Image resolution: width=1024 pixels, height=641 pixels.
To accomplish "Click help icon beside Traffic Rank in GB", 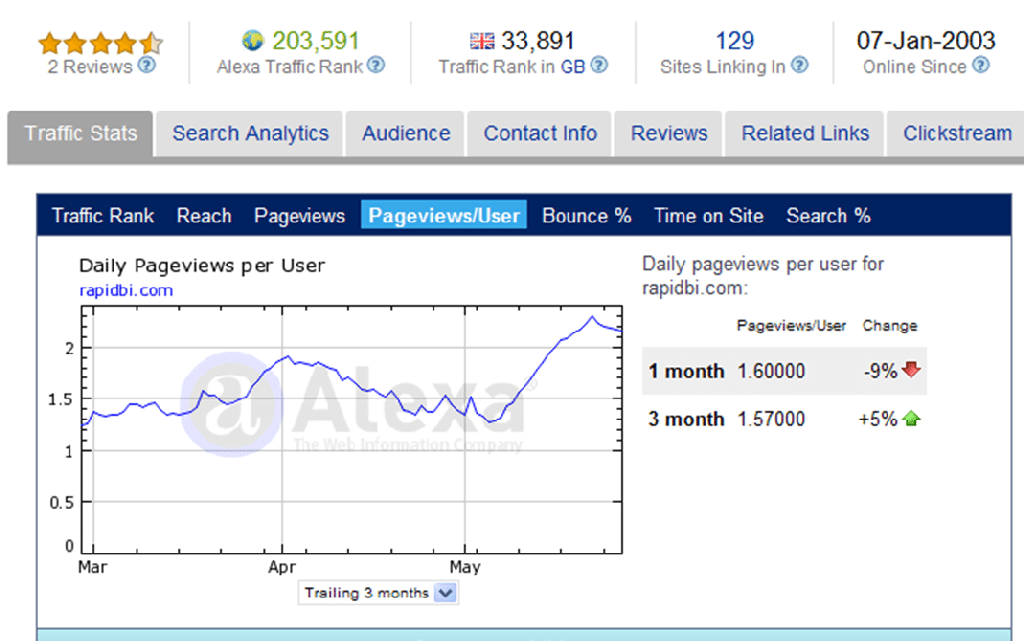I will (599, 65).
